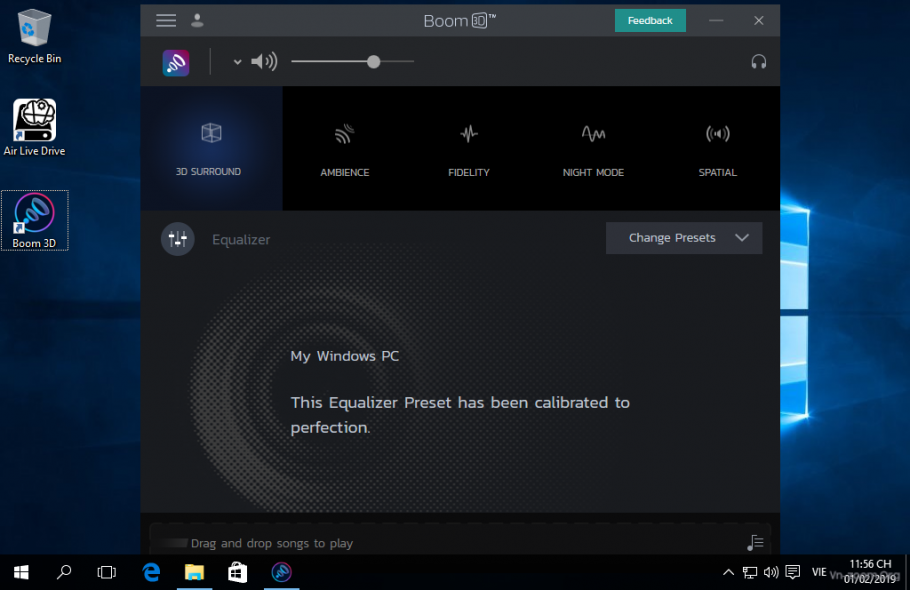Viewport: 910px width, 590px height.
Task: Open Microsoft Store from taskbar
Action: coord(237,573)
